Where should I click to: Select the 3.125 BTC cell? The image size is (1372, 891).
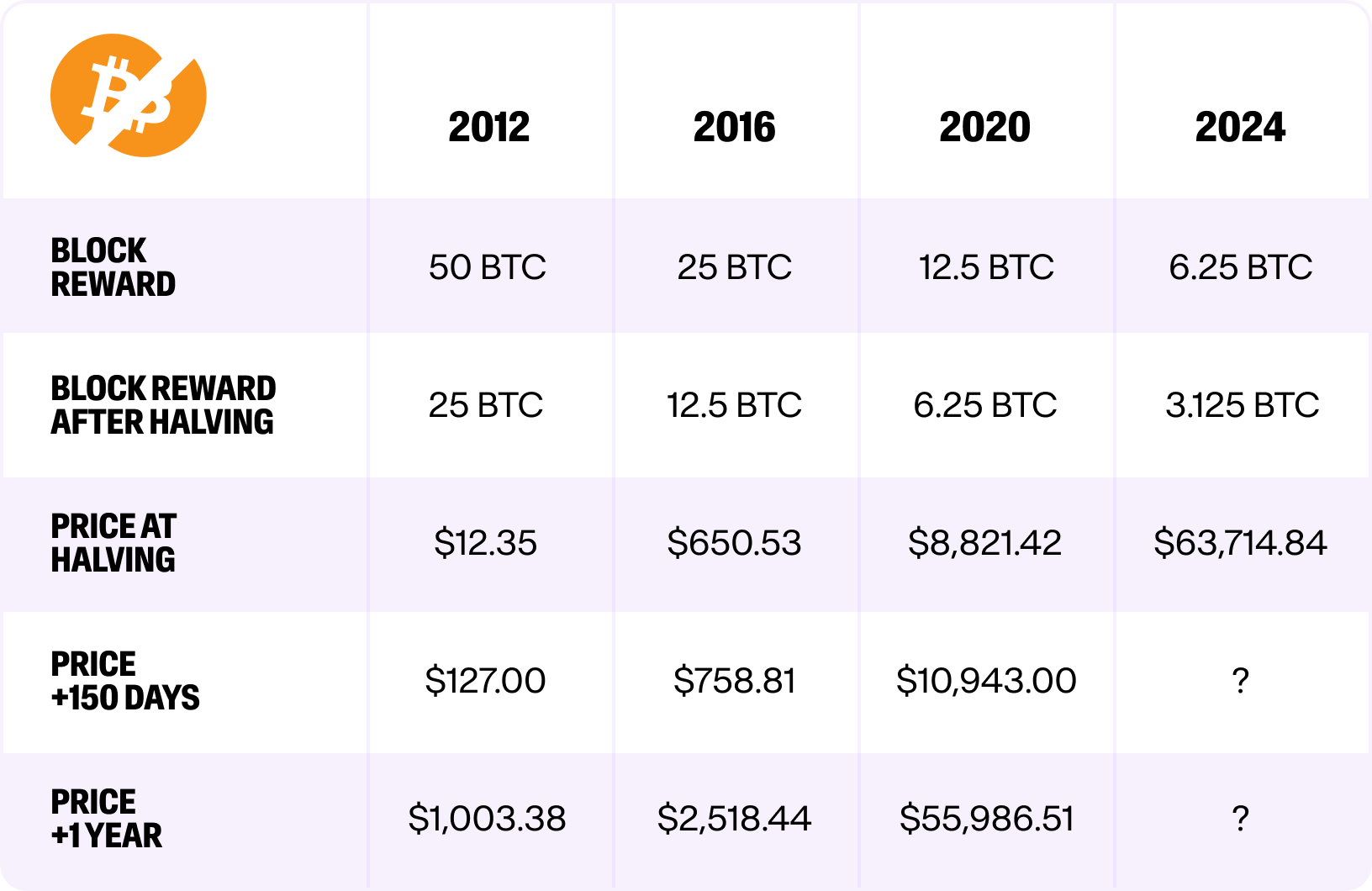pyautogui.click(x=1242, y=405)
